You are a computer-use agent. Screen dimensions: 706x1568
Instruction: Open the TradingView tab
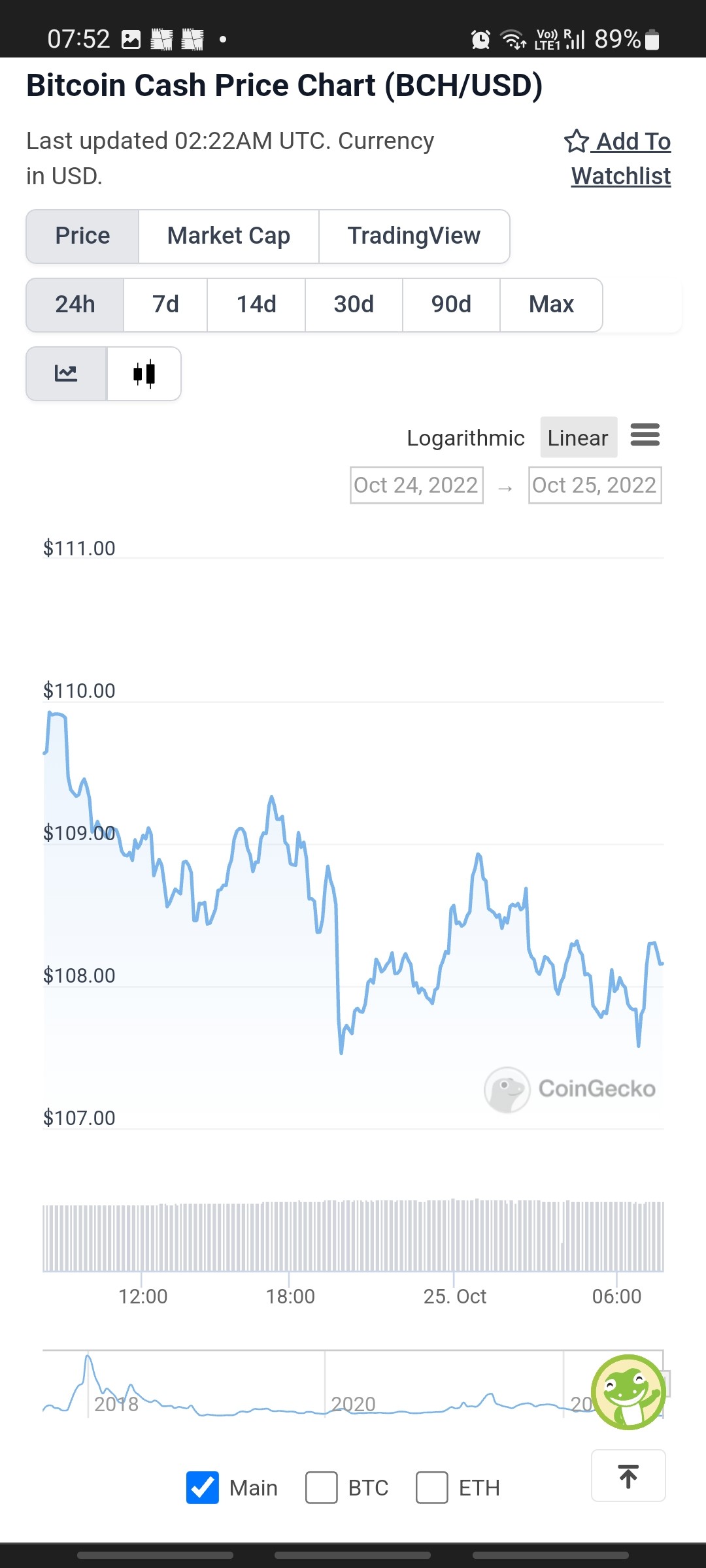[414, 237]
